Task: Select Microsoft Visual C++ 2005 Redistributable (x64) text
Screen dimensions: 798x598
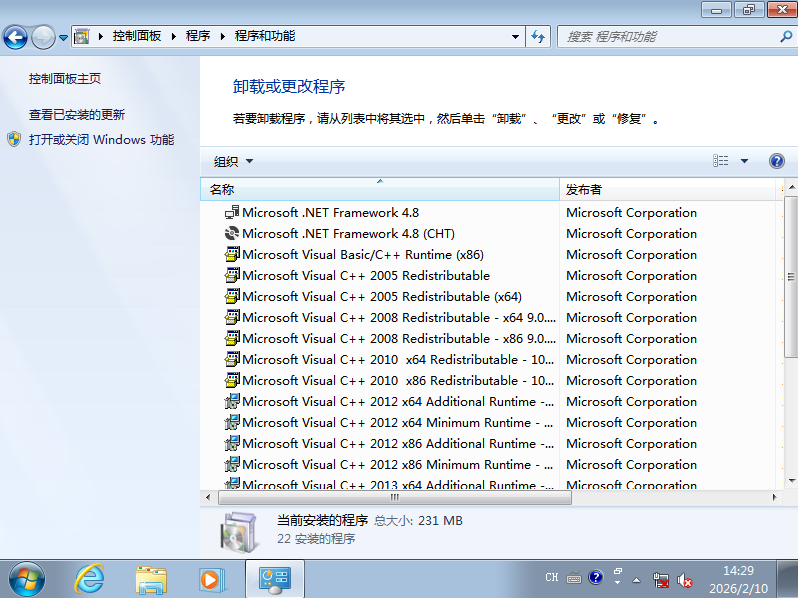Action: (x=382, y=296)
